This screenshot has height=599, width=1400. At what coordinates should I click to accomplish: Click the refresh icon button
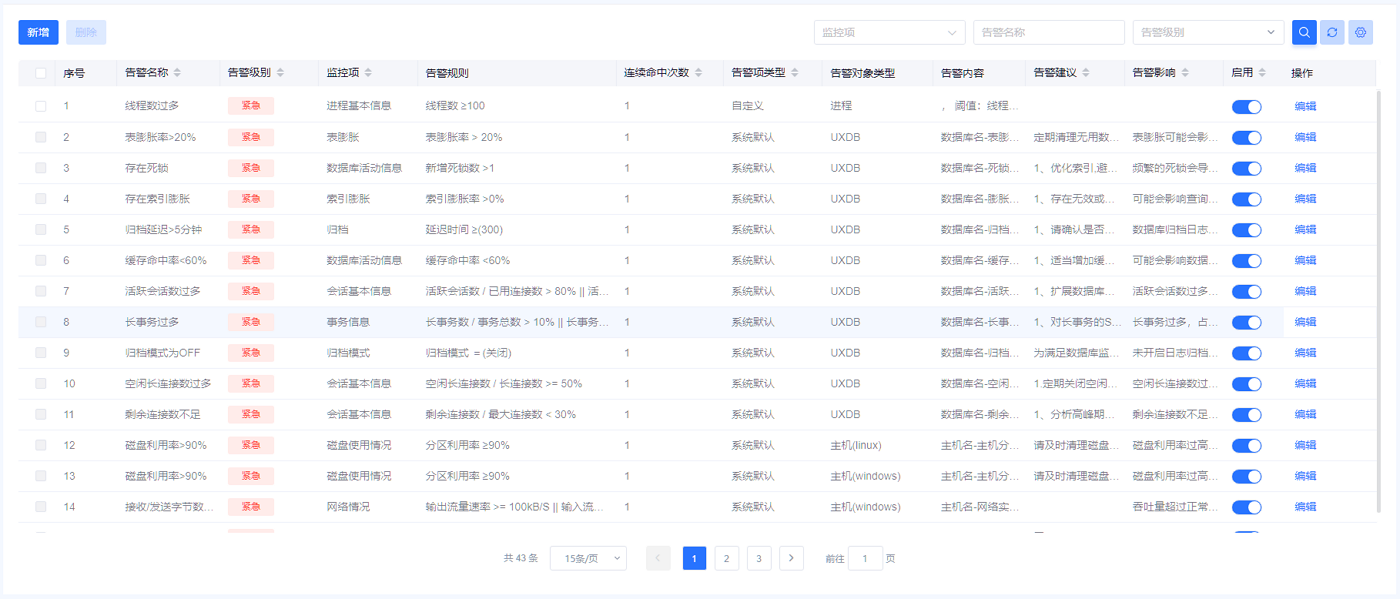click(1332, 32)
